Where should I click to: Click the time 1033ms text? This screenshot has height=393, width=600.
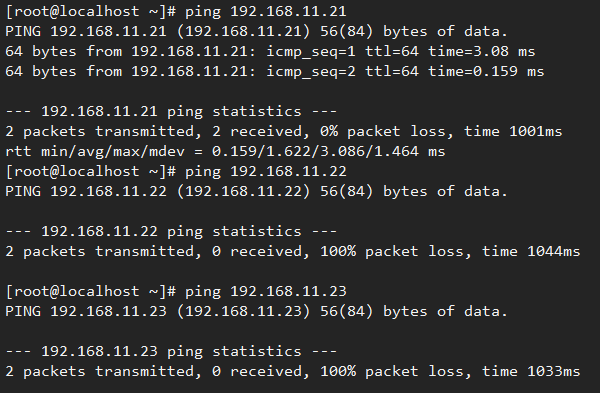click(x=531, y=371)
